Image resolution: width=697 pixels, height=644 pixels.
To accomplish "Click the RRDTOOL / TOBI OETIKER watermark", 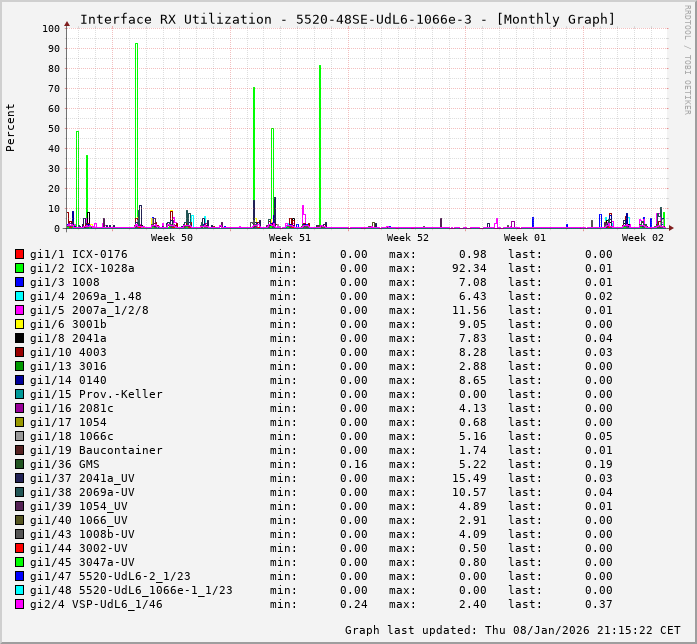I will tap(687, 58).
